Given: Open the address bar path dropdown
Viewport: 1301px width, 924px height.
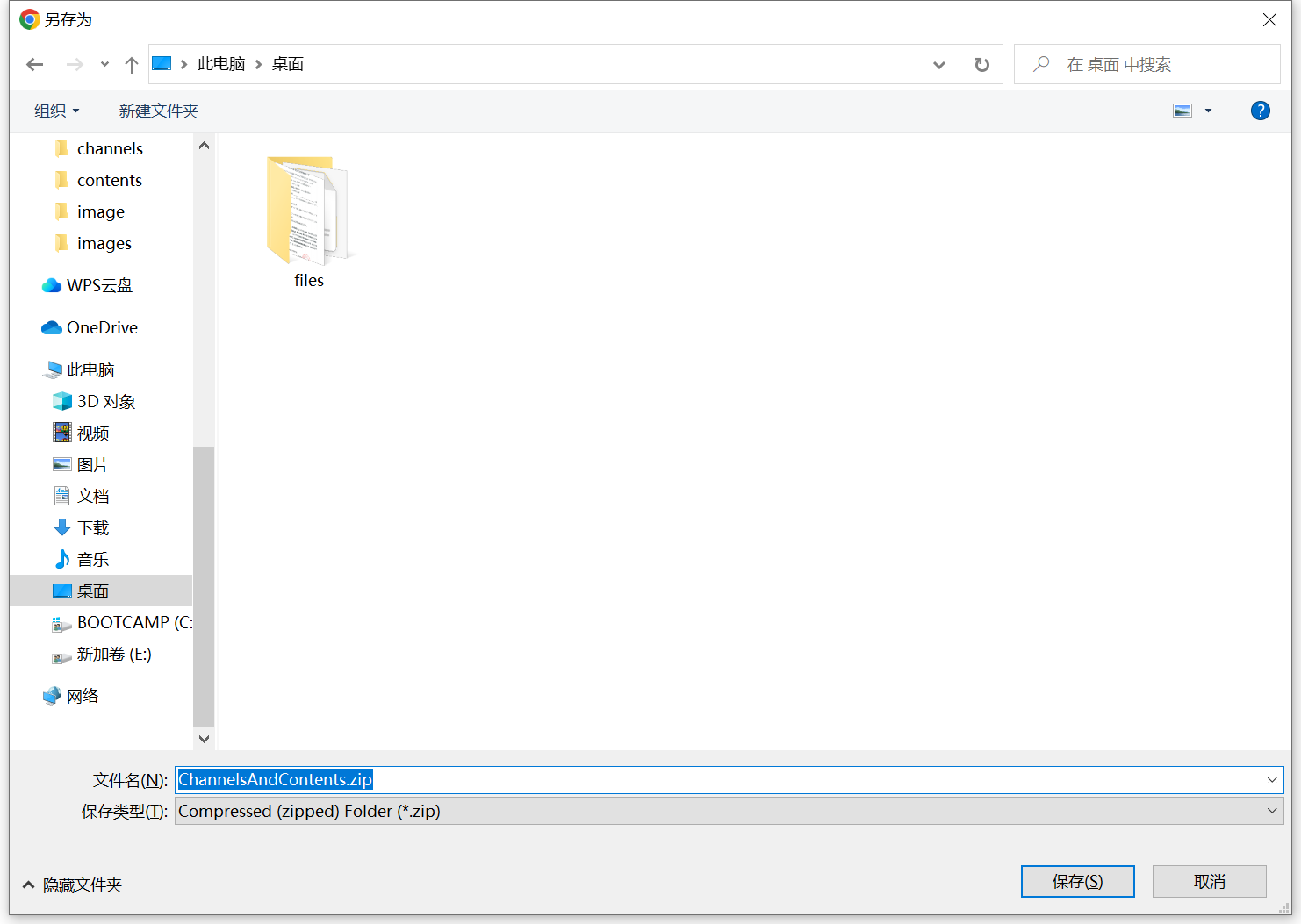Looking at the screenshot, I should click(938, 64).
